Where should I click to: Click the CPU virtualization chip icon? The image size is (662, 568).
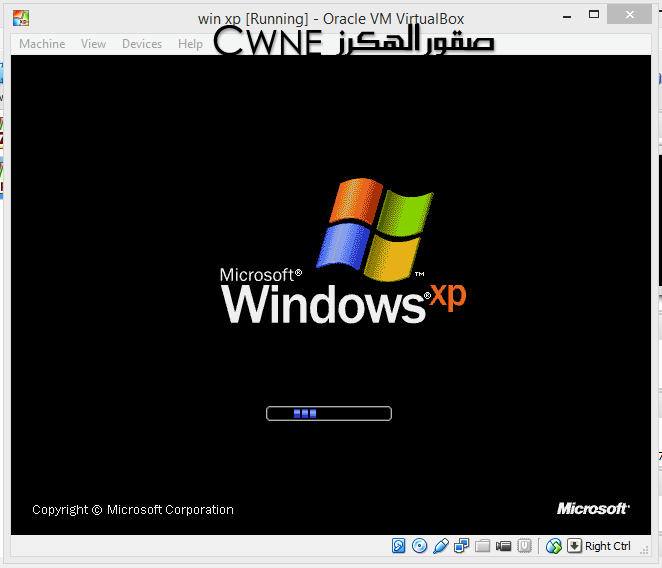coord(524,546)
